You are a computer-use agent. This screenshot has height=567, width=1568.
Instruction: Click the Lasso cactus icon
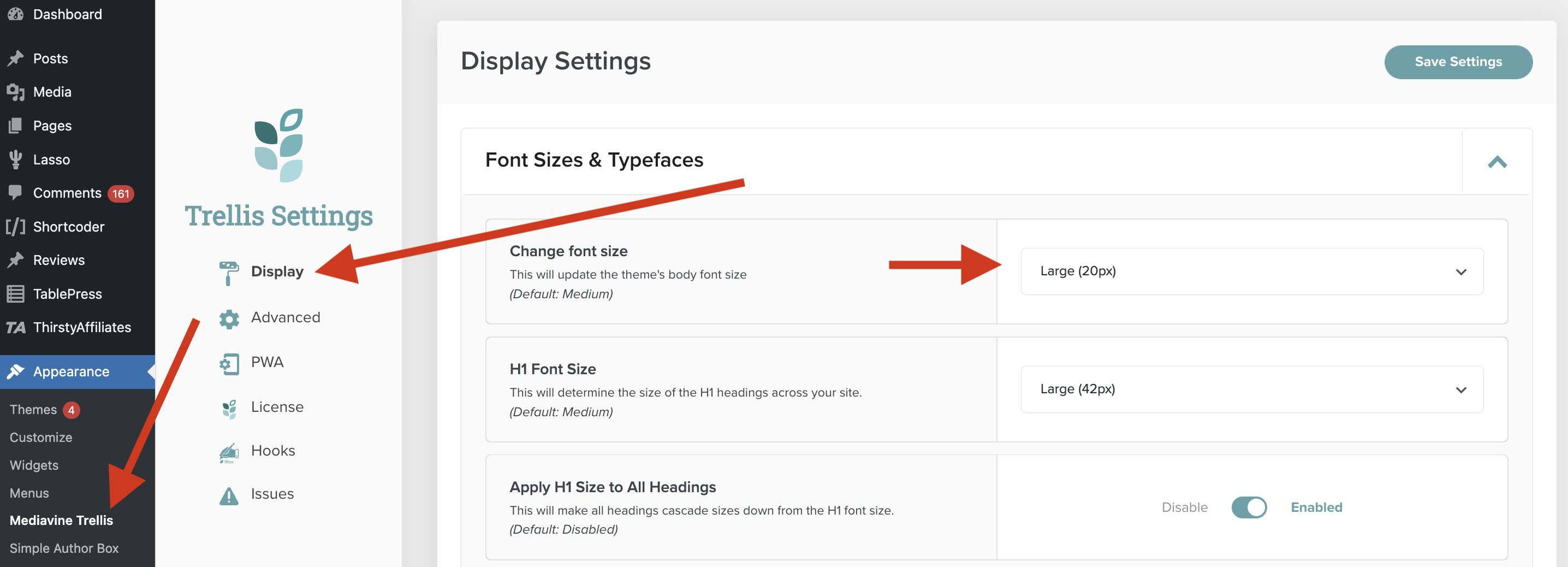pos(15,159)
